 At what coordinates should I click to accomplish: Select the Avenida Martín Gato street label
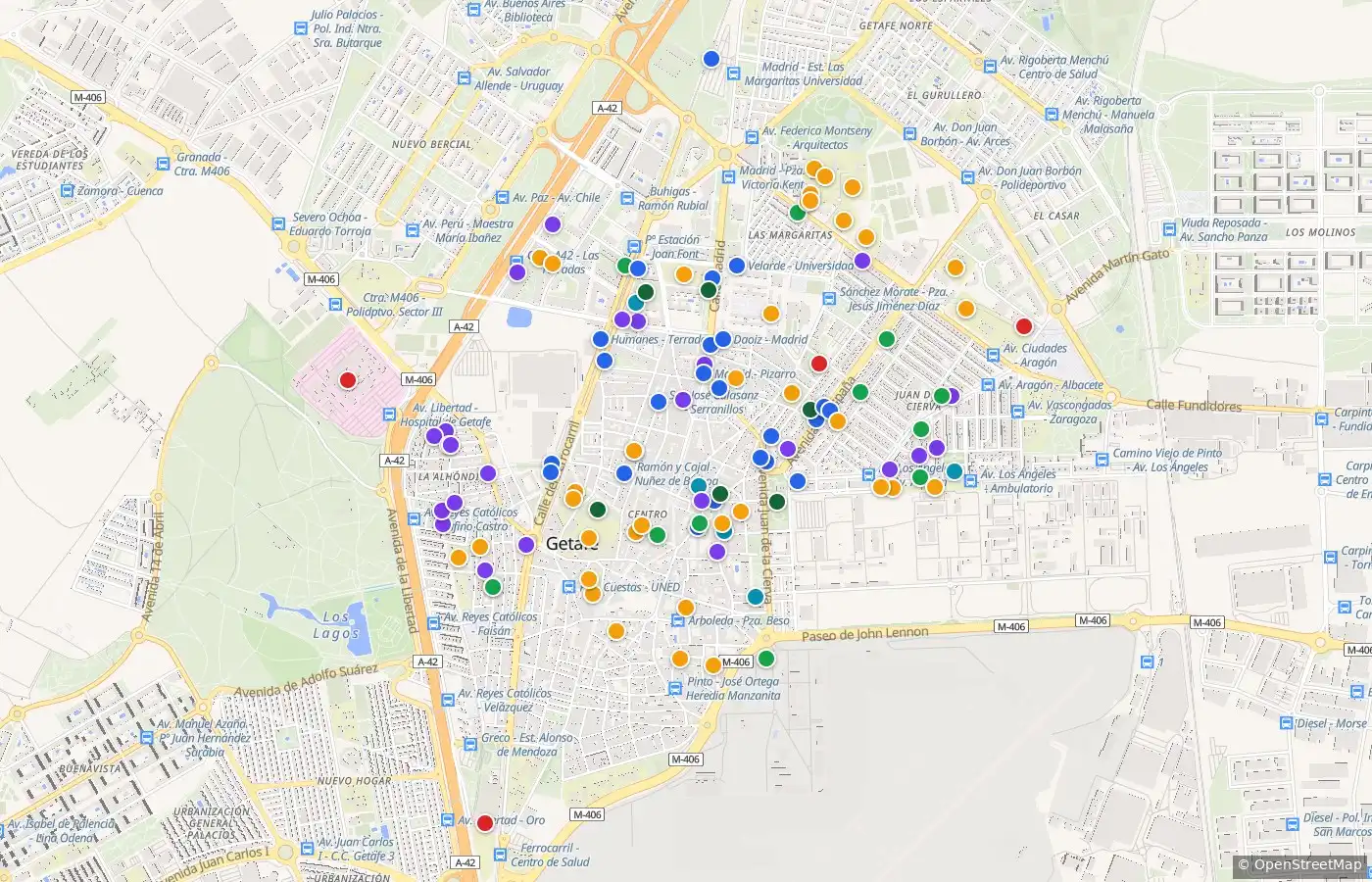[x=1118, y=275]
